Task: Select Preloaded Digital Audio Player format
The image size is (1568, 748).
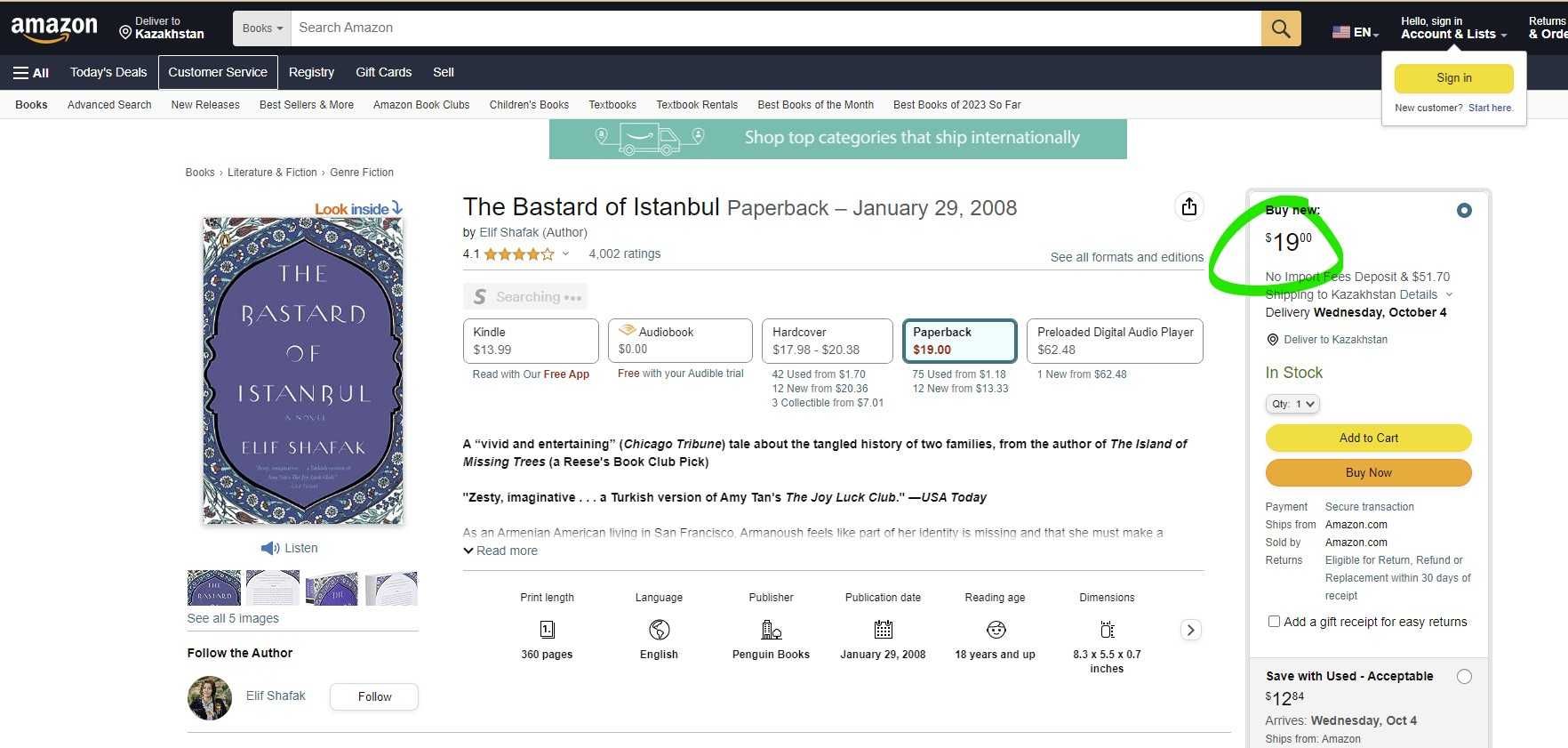Action: [1115, 341]
